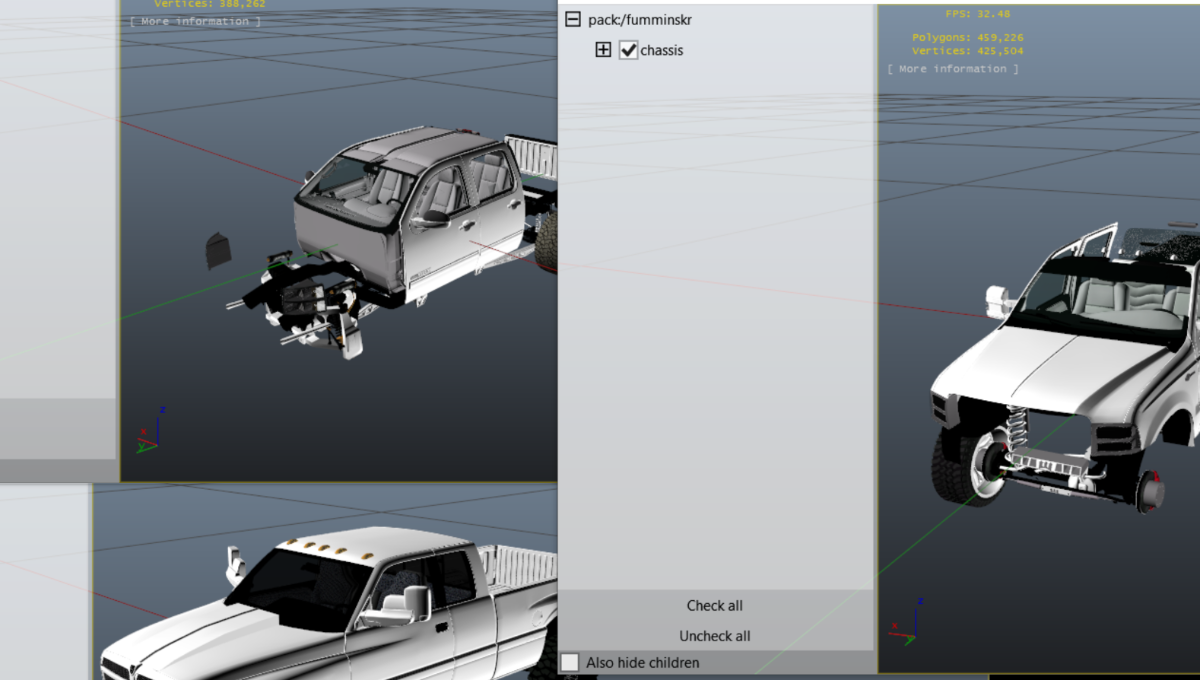Select the chassis item label
This screenshot has height=680, width=1200.
tap(661, 50)
